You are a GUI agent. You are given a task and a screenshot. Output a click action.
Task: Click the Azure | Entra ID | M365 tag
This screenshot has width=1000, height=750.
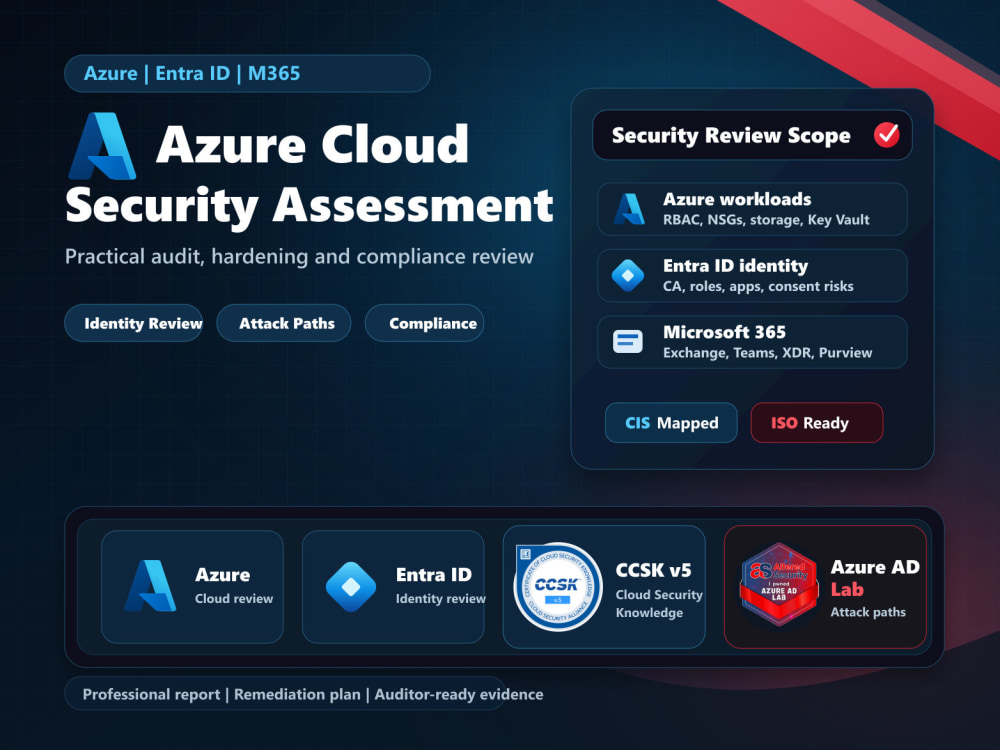click(247, 73)
